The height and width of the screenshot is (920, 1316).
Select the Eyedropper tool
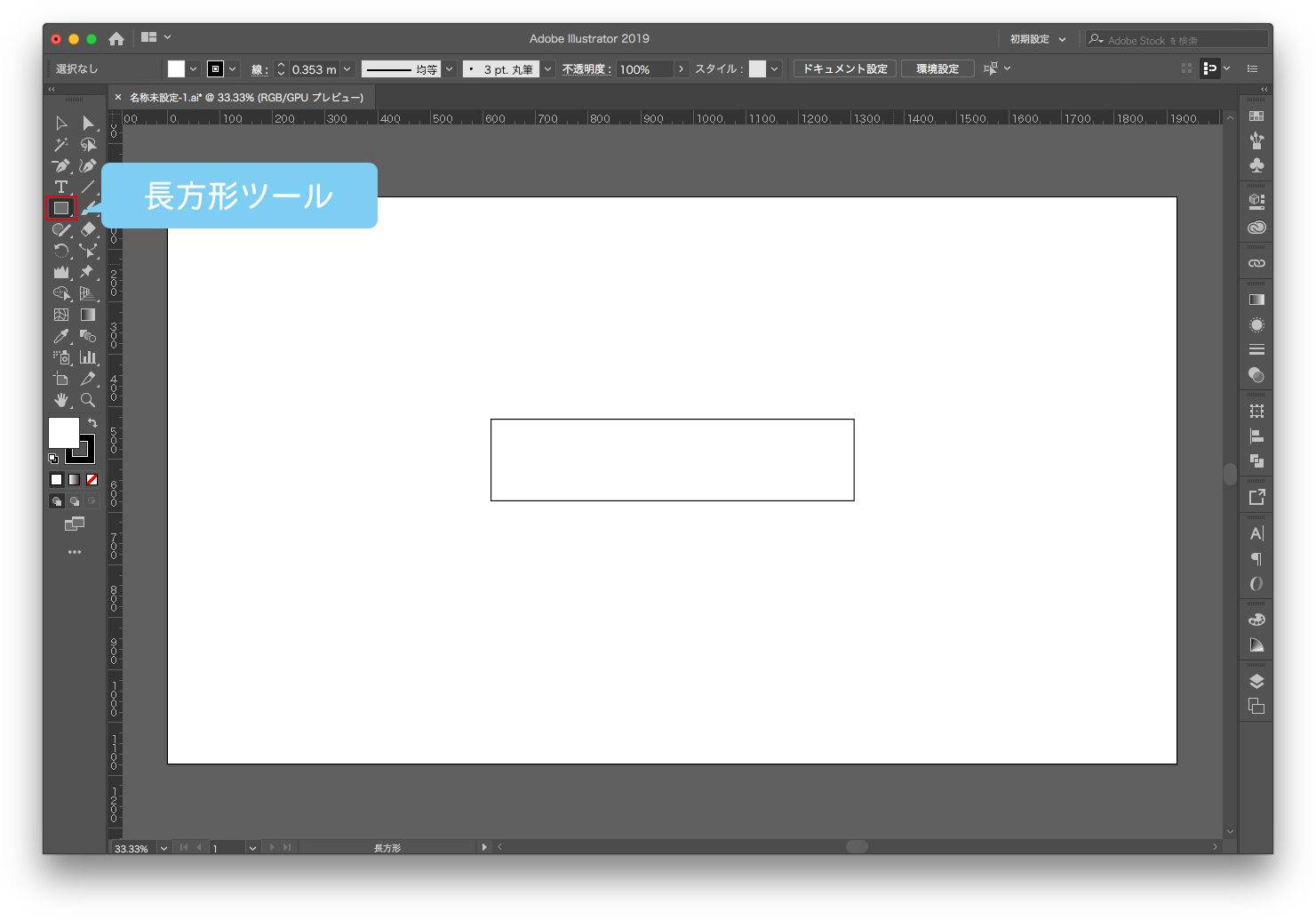click(61, 336)
